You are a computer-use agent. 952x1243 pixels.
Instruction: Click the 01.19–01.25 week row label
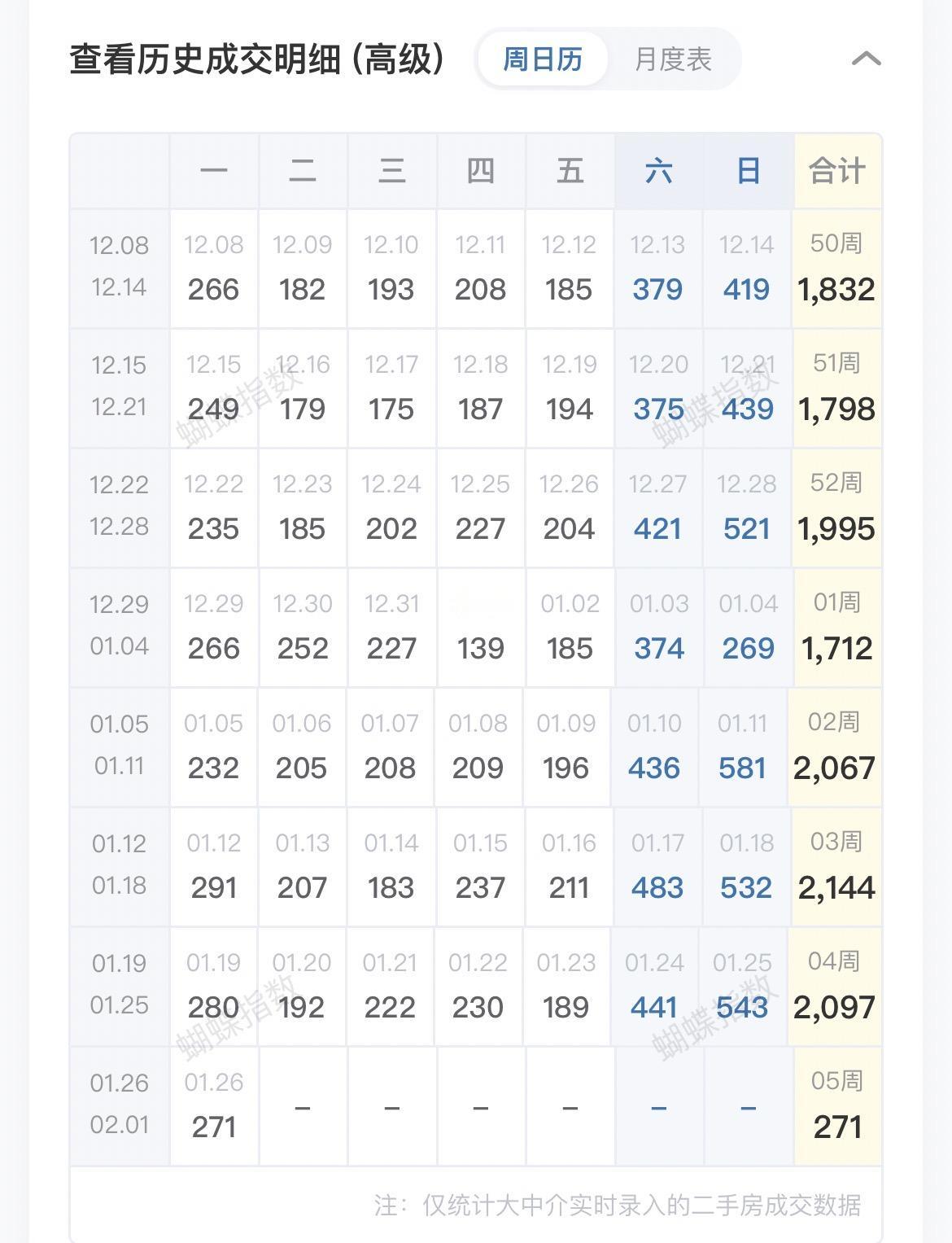[120, 987]
